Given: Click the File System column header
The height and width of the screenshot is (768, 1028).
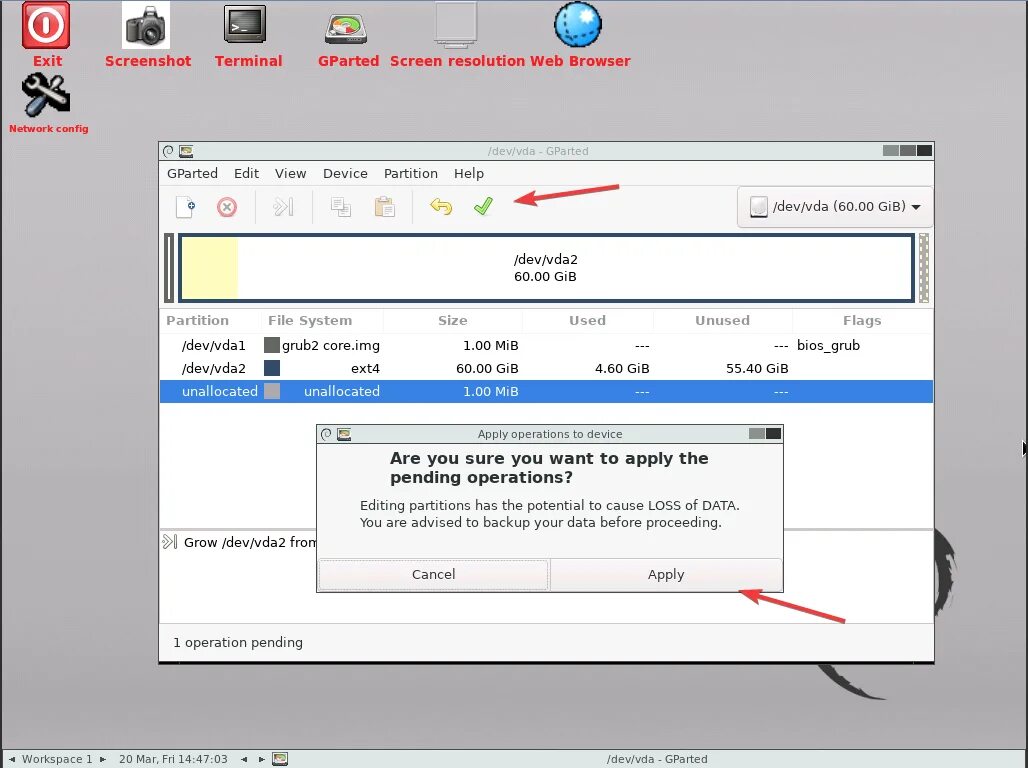Looking at the screenshot, I should [322, 321].
